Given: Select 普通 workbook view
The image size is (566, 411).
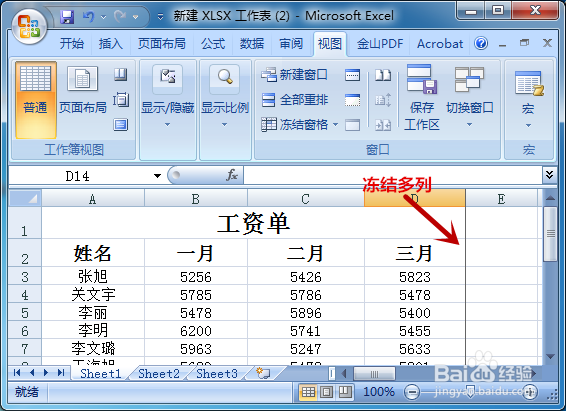Looking at the screenshot, I should tap(35, 100).
